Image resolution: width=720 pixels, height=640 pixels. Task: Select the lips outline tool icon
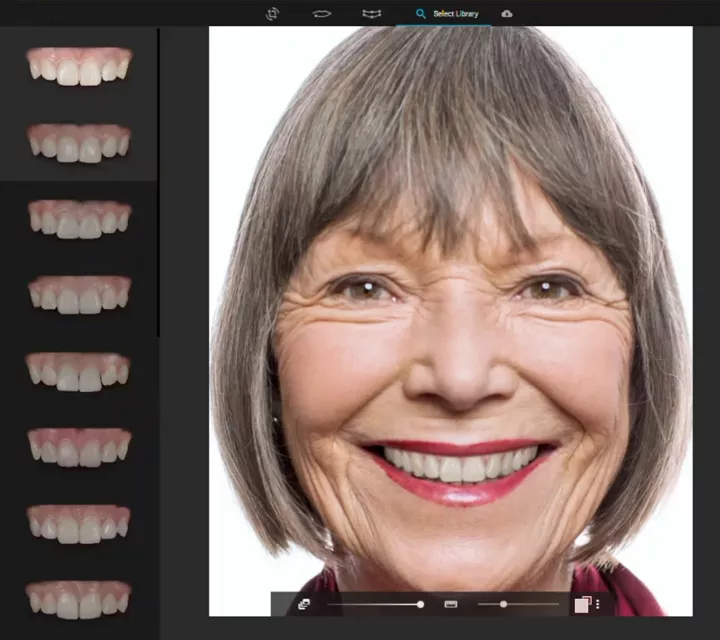tap(321, 13)
